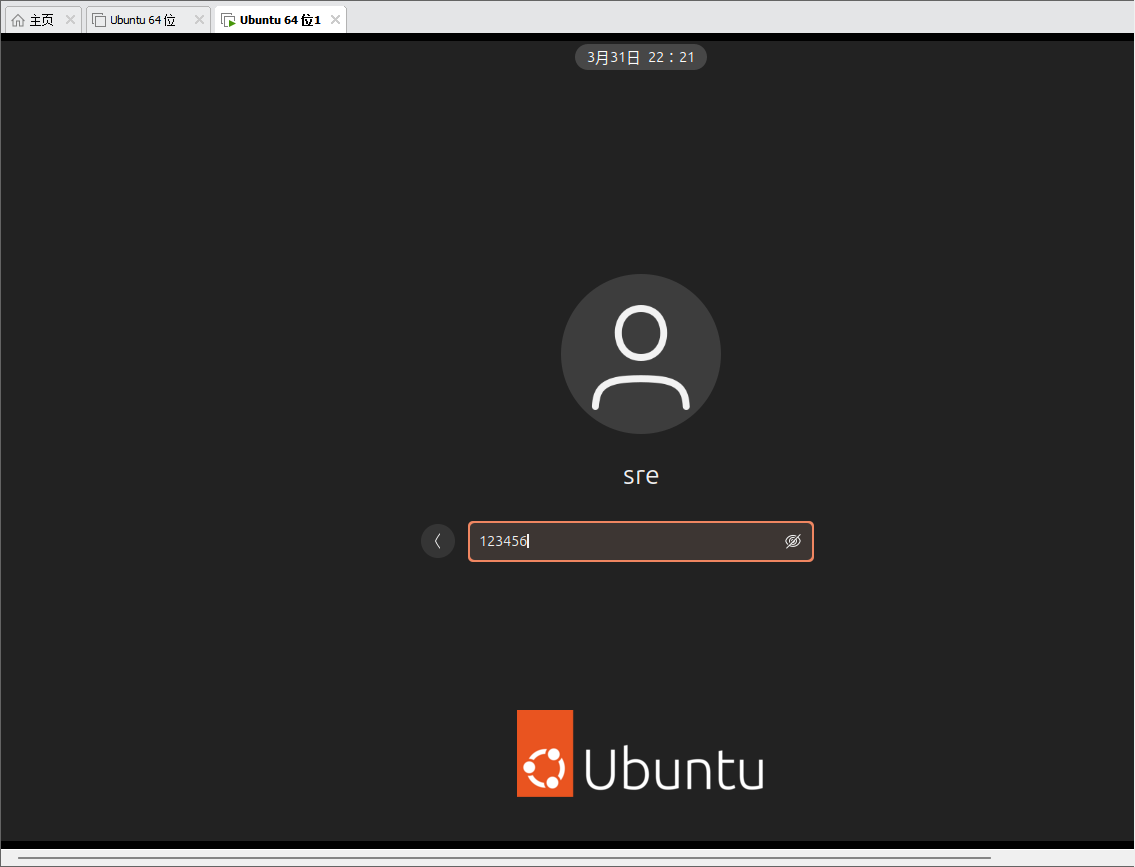Click the VM icon on Ubuntu 64 位 tab
Viewport: 1135px width, 867px height.
tap(99, 20)
